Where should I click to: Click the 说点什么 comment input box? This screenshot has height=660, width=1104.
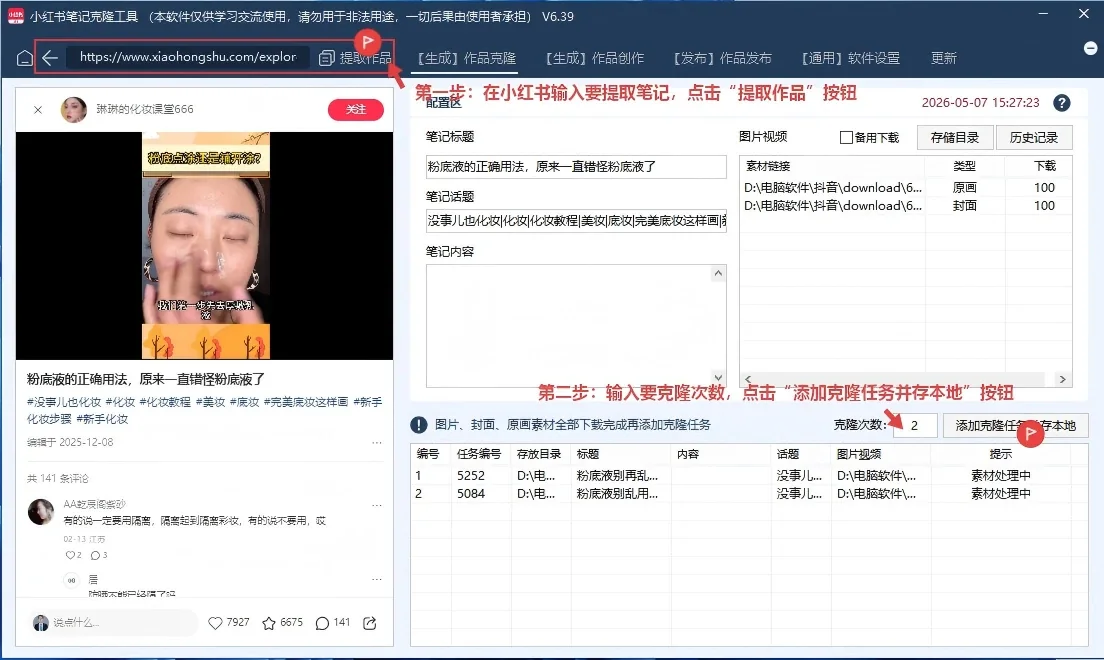tap(115, 623)
